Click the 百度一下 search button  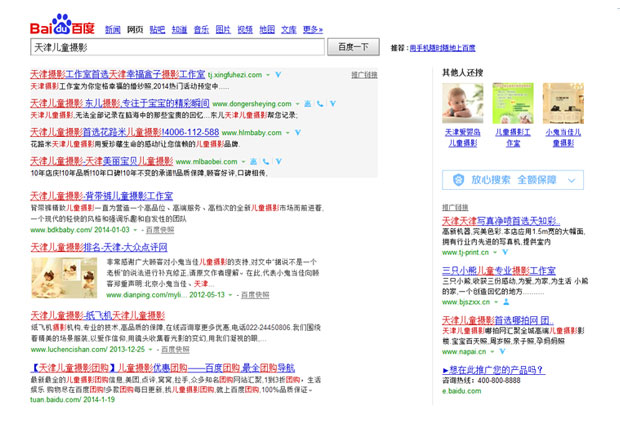(x=353, y=47)
